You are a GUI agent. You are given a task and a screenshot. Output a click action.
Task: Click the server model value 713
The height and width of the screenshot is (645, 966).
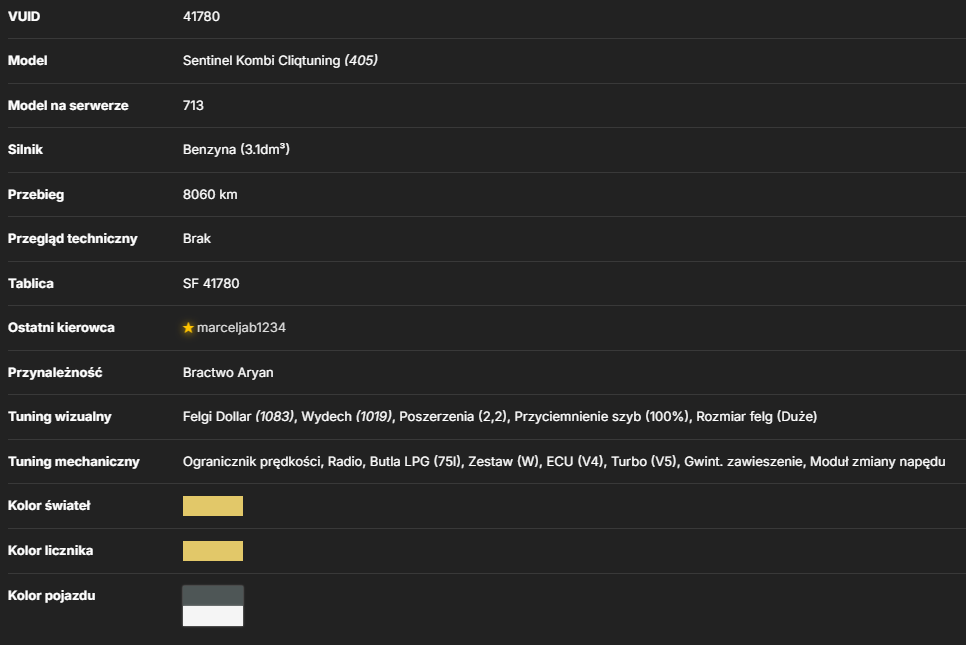pos(193,105)
